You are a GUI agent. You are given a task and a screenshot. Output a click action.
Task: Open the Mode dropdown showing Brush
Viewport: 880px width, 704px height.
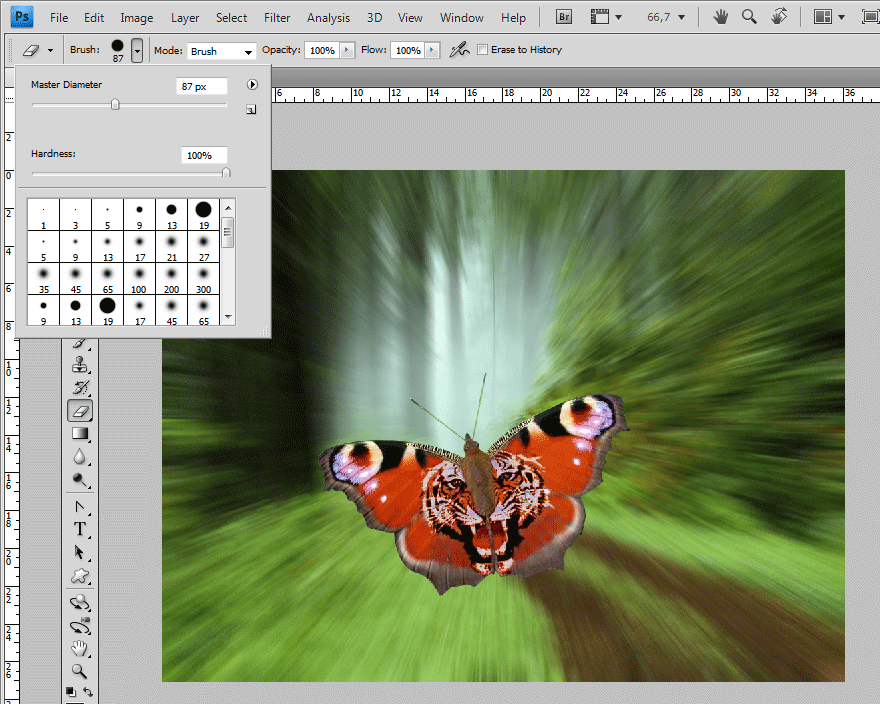tap(221, 51)
